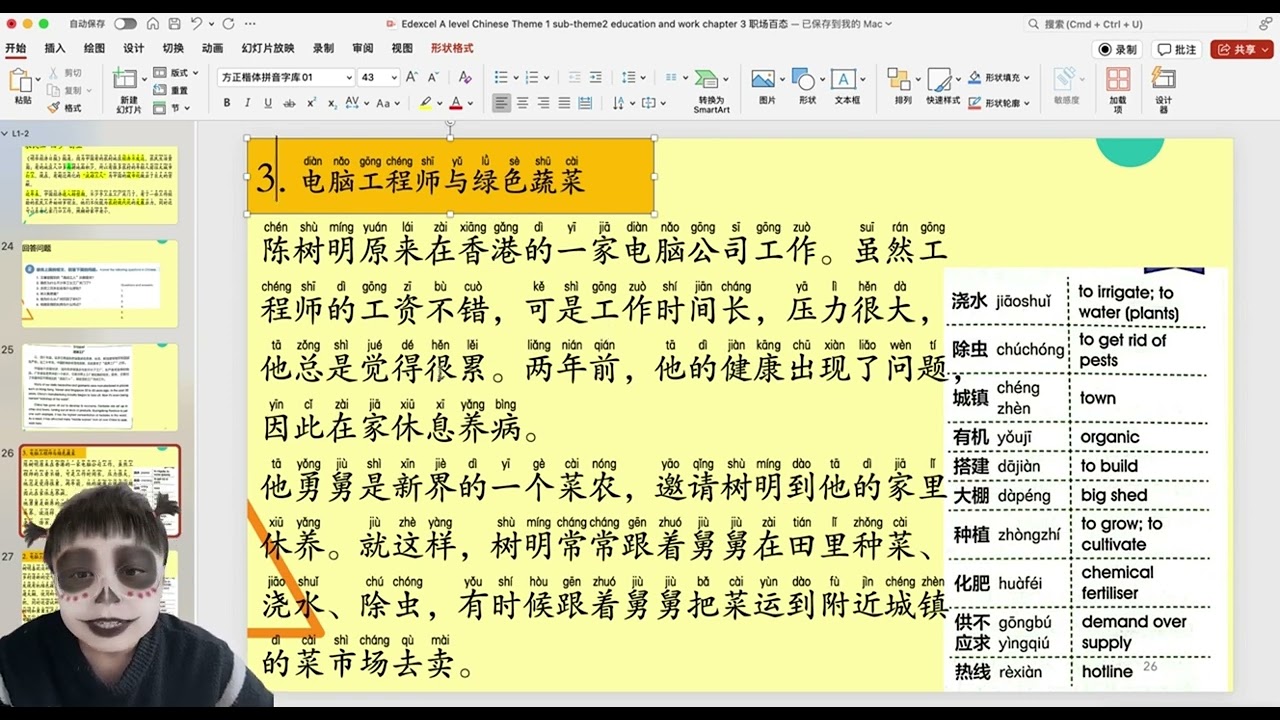Click the justify text icon
1280x720 pixels.
[564, 103]
